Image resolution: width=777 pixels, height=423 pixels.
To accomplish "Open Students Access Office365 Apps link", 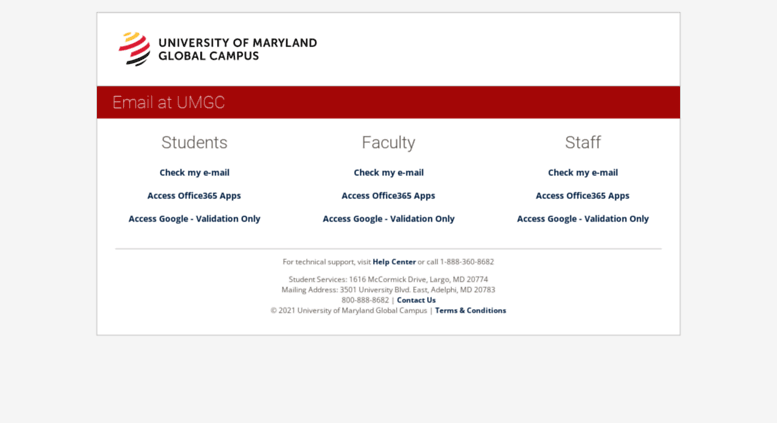I will pyautogui.click(x=194, y=196).
